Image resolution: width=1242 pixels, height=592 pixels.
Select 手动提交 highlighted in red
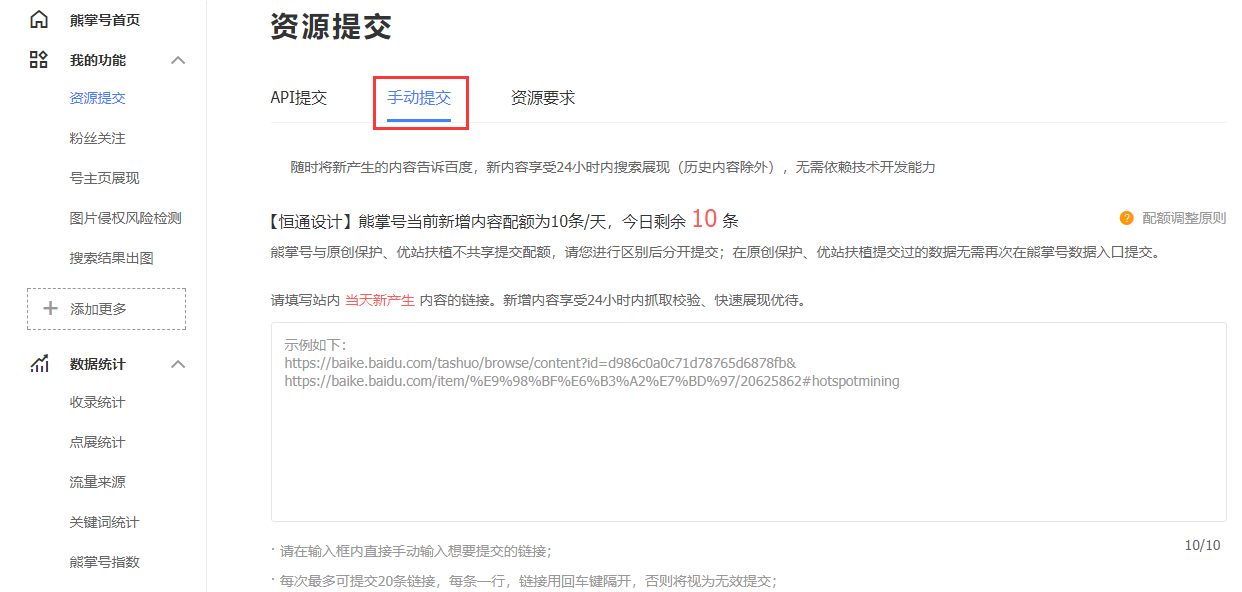coord(419,97)
